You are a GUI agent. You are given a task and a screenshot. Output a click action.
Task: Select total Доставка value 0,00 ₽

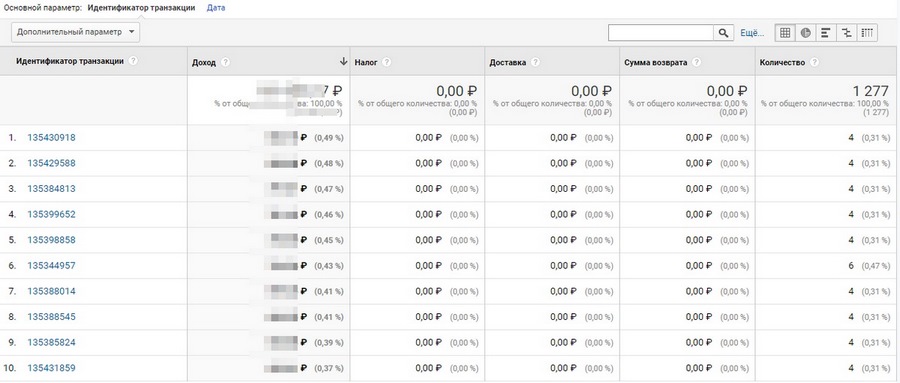click(592, 91)
